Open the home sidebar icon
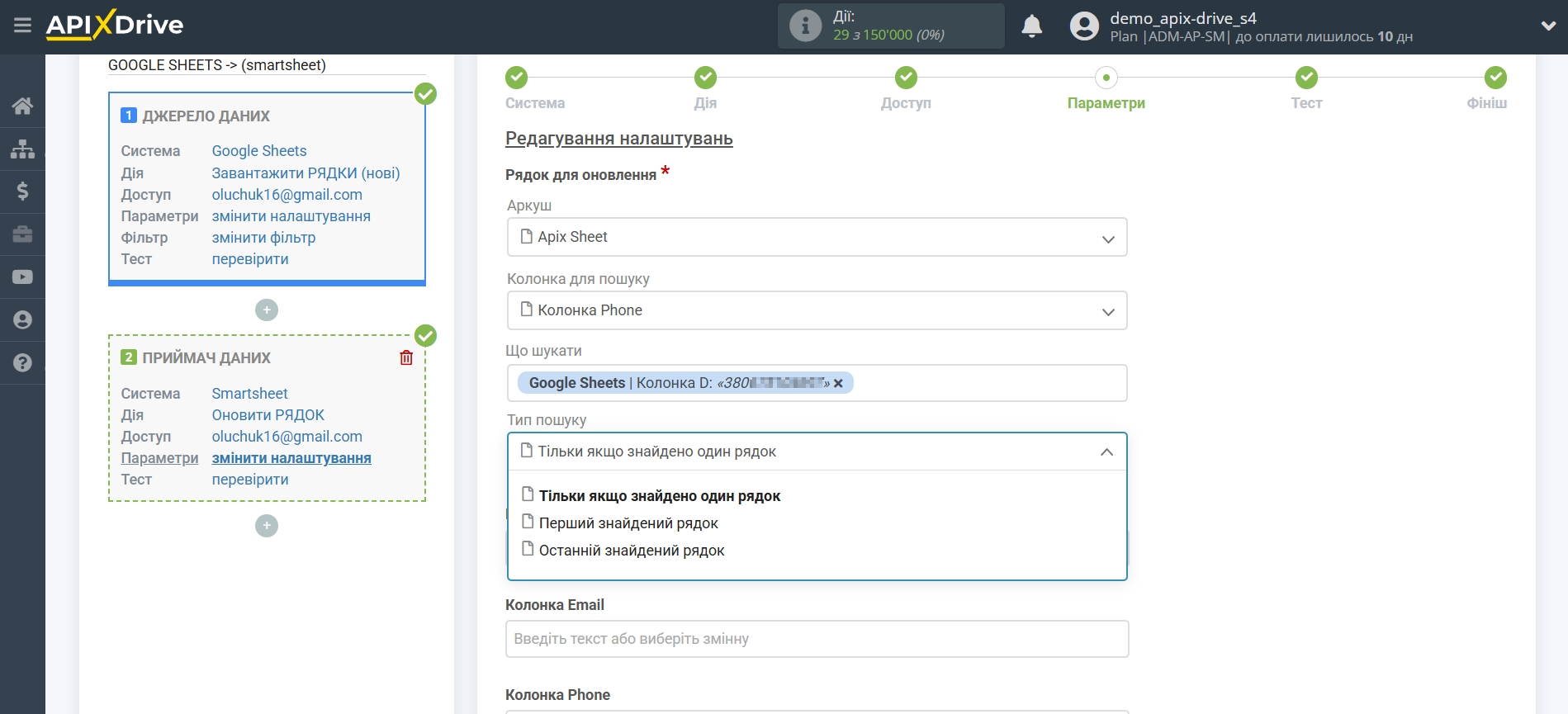 (x=22, y=106)
